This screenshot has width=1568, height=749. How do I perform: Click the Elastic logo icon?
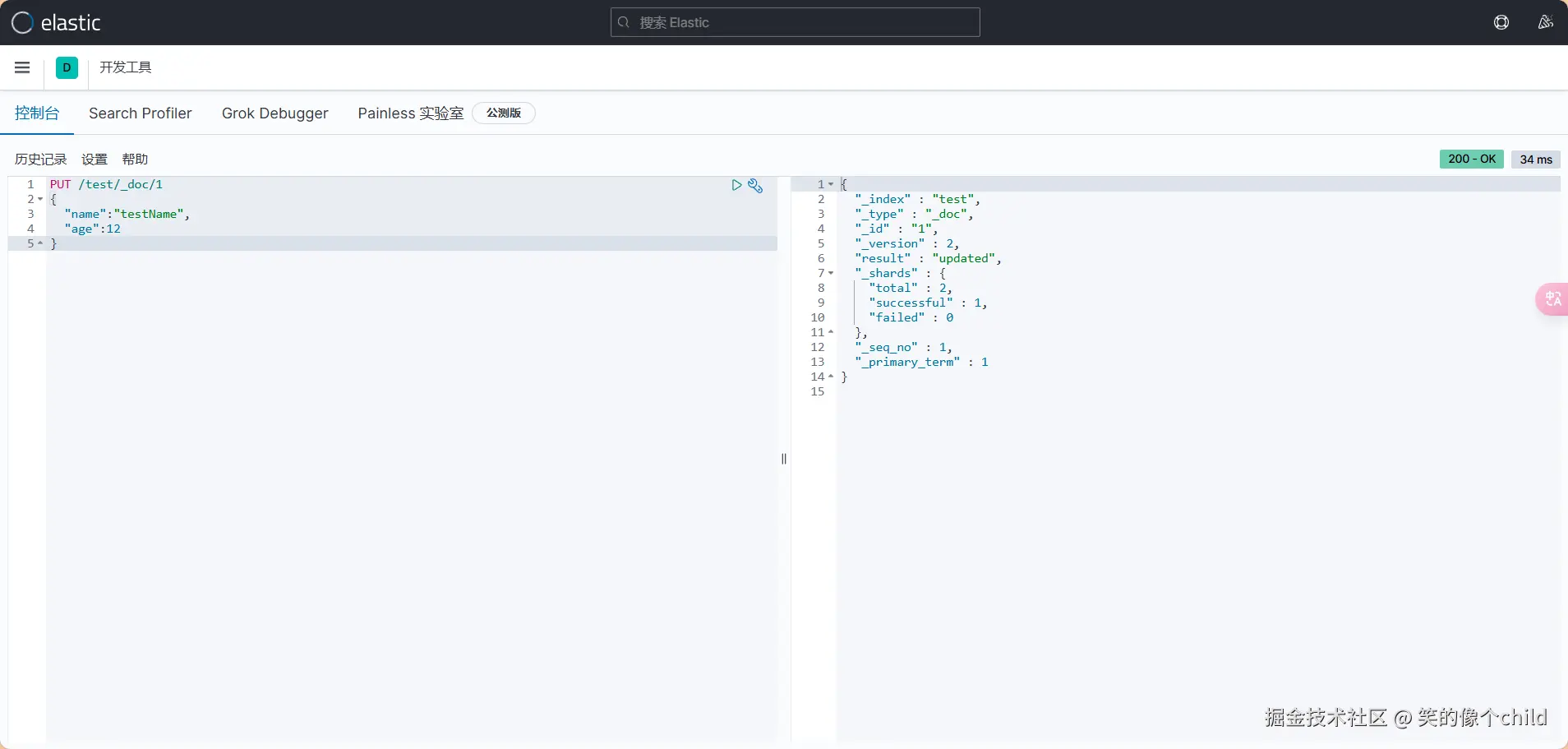click(22, 22)
